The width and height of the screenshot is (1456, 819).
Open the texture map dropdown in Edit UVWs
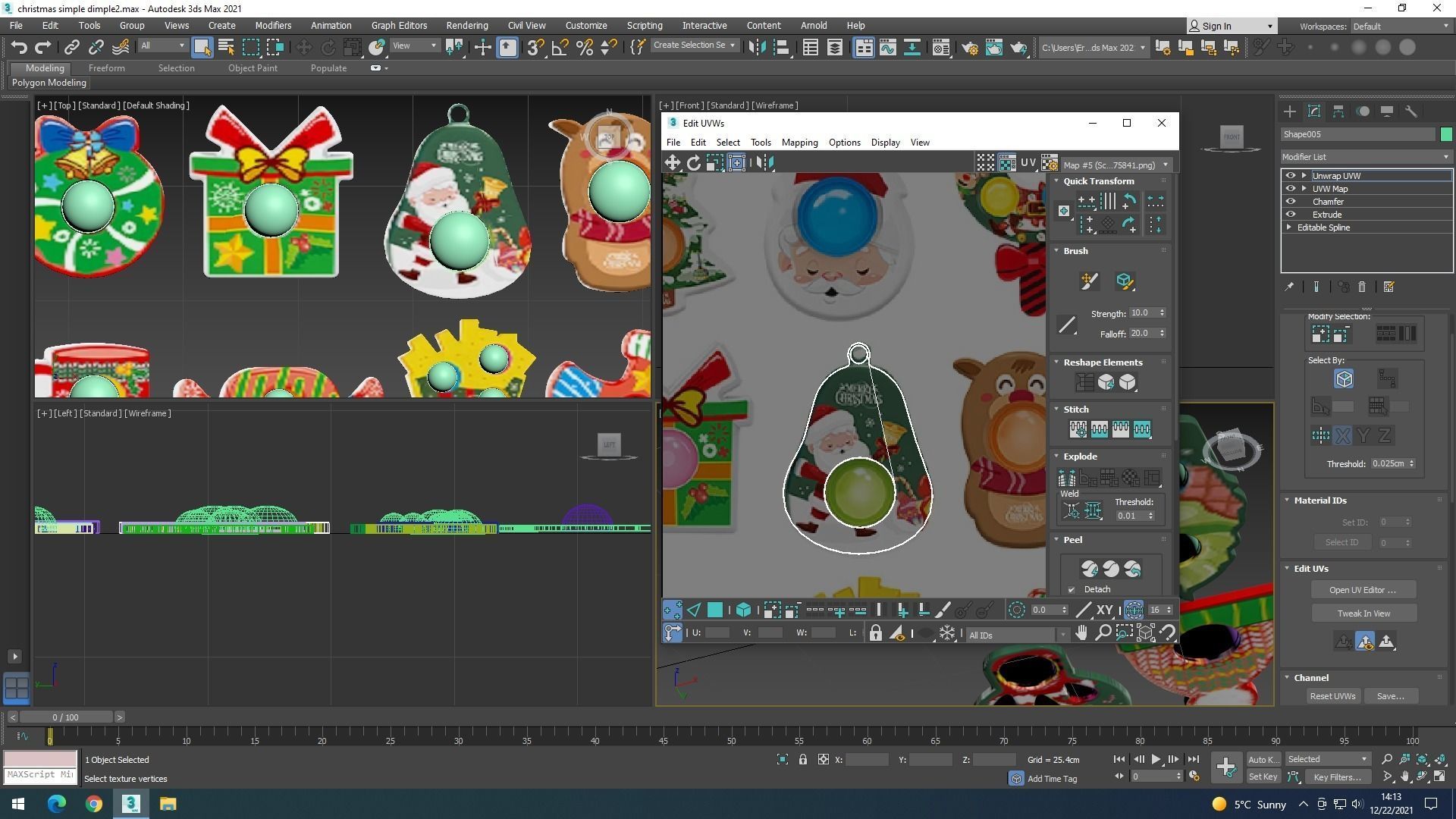click(x=1116, y=165)
